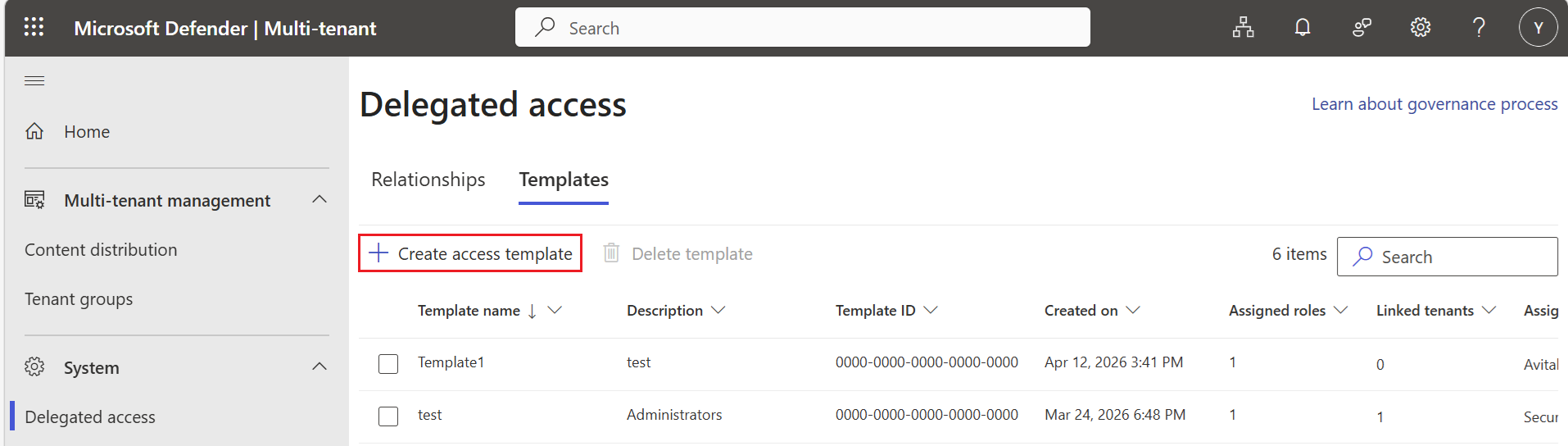Click the templates table Search field

1447,257
